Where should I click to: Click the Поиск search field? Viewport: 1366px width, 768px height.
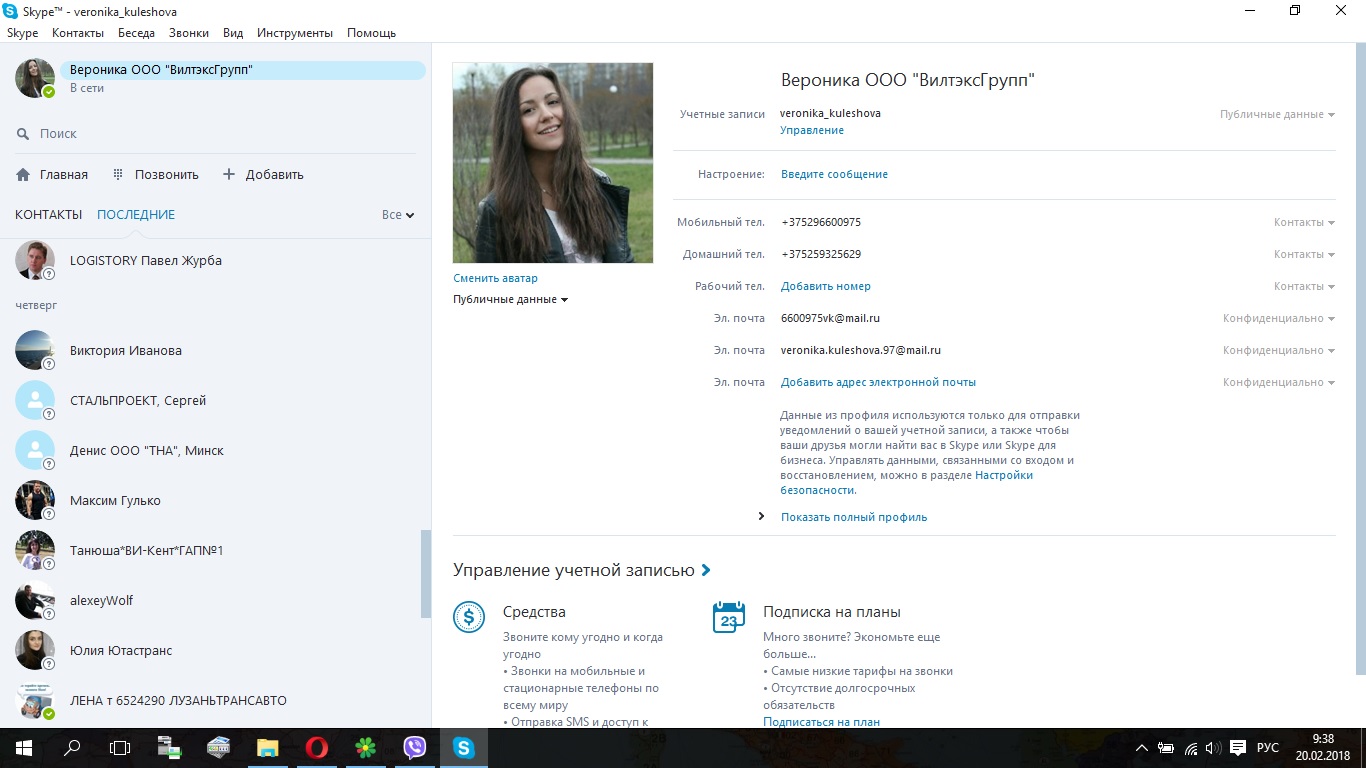click(215, 133)
